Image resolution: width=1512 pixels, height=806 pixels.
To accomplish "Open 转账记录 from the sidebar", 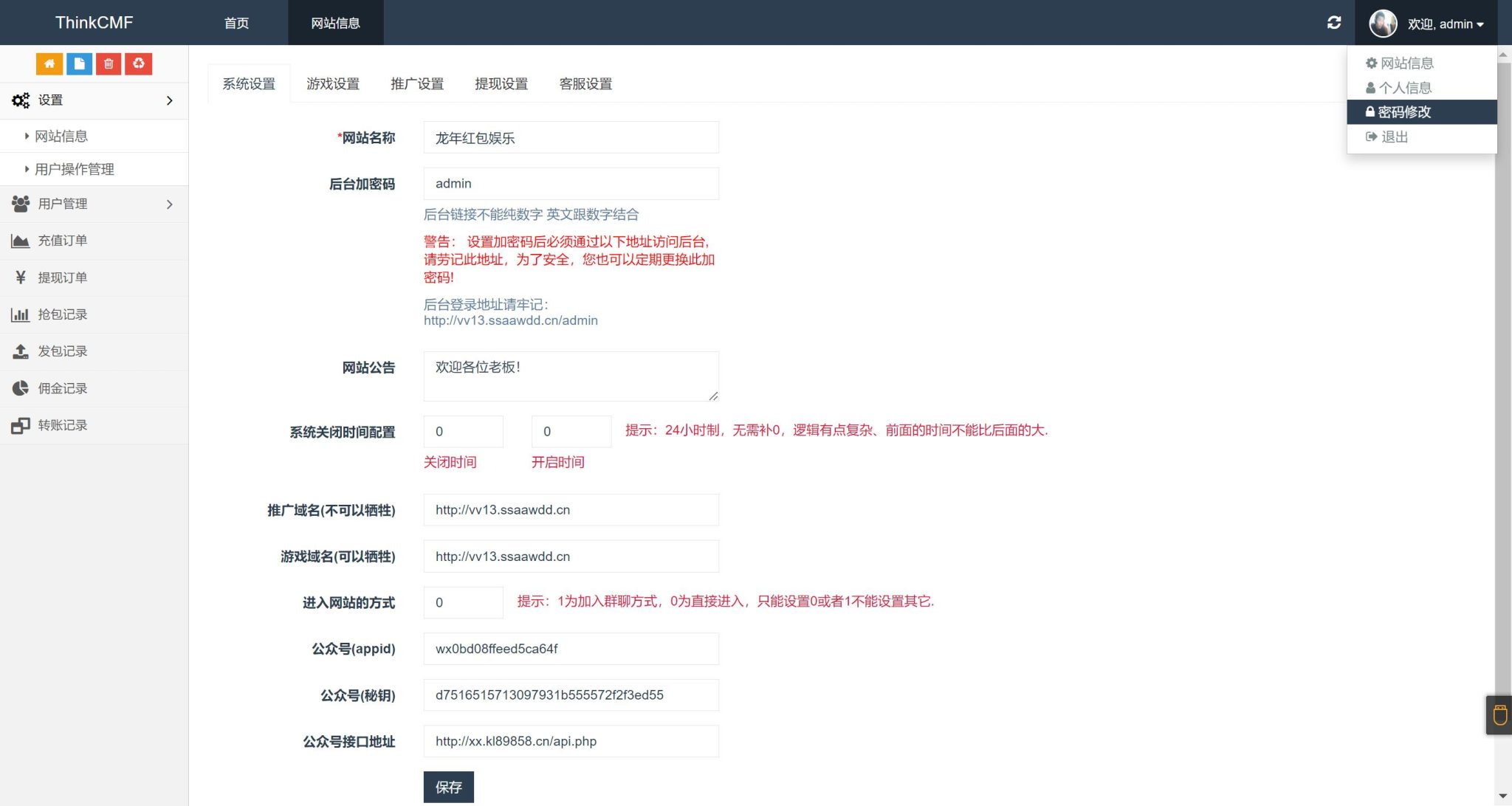I will coord(62,425).
